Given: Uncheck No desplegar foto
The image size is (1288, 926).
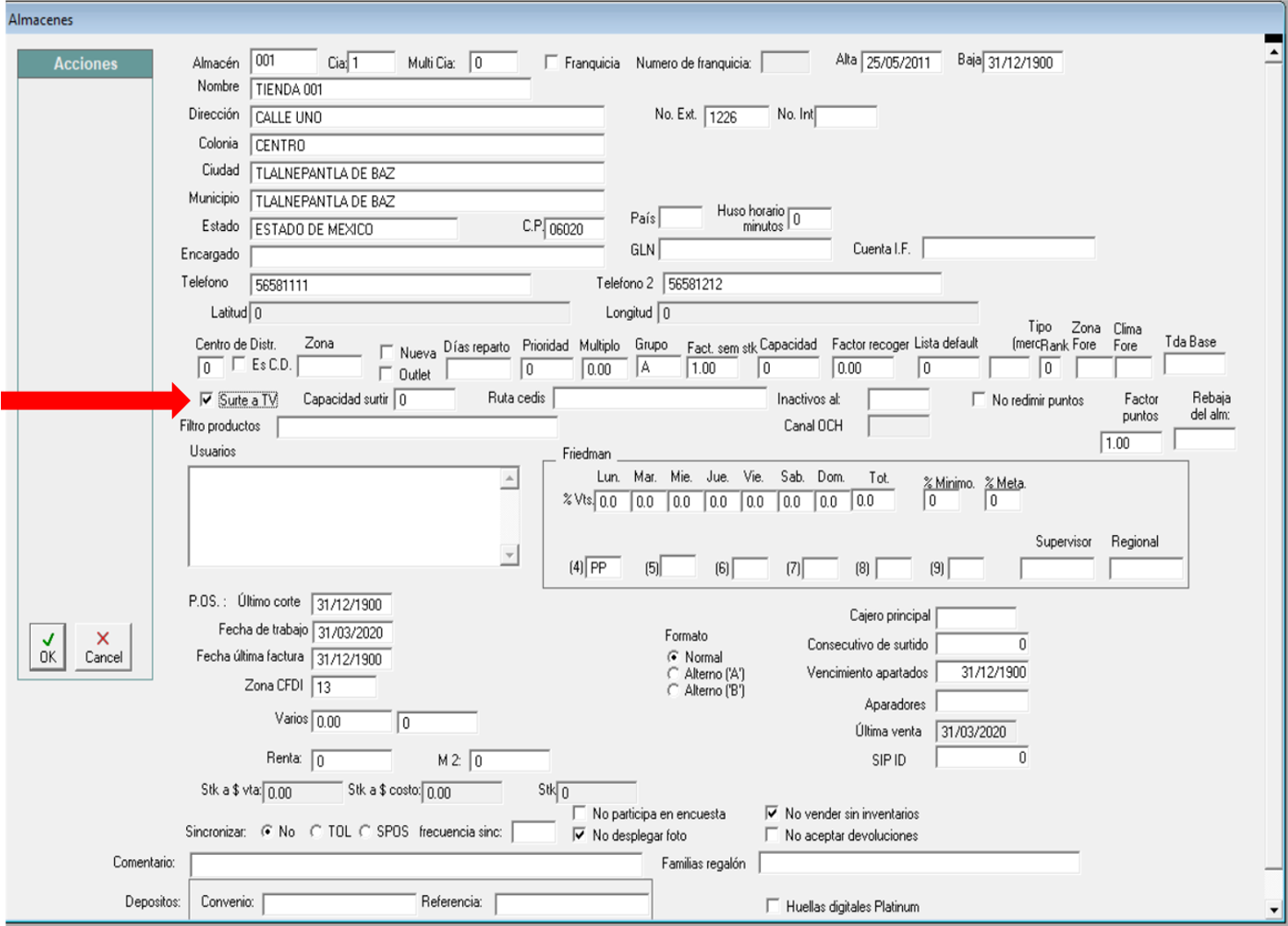Looking at the screenshot, I should coord(579,835).
